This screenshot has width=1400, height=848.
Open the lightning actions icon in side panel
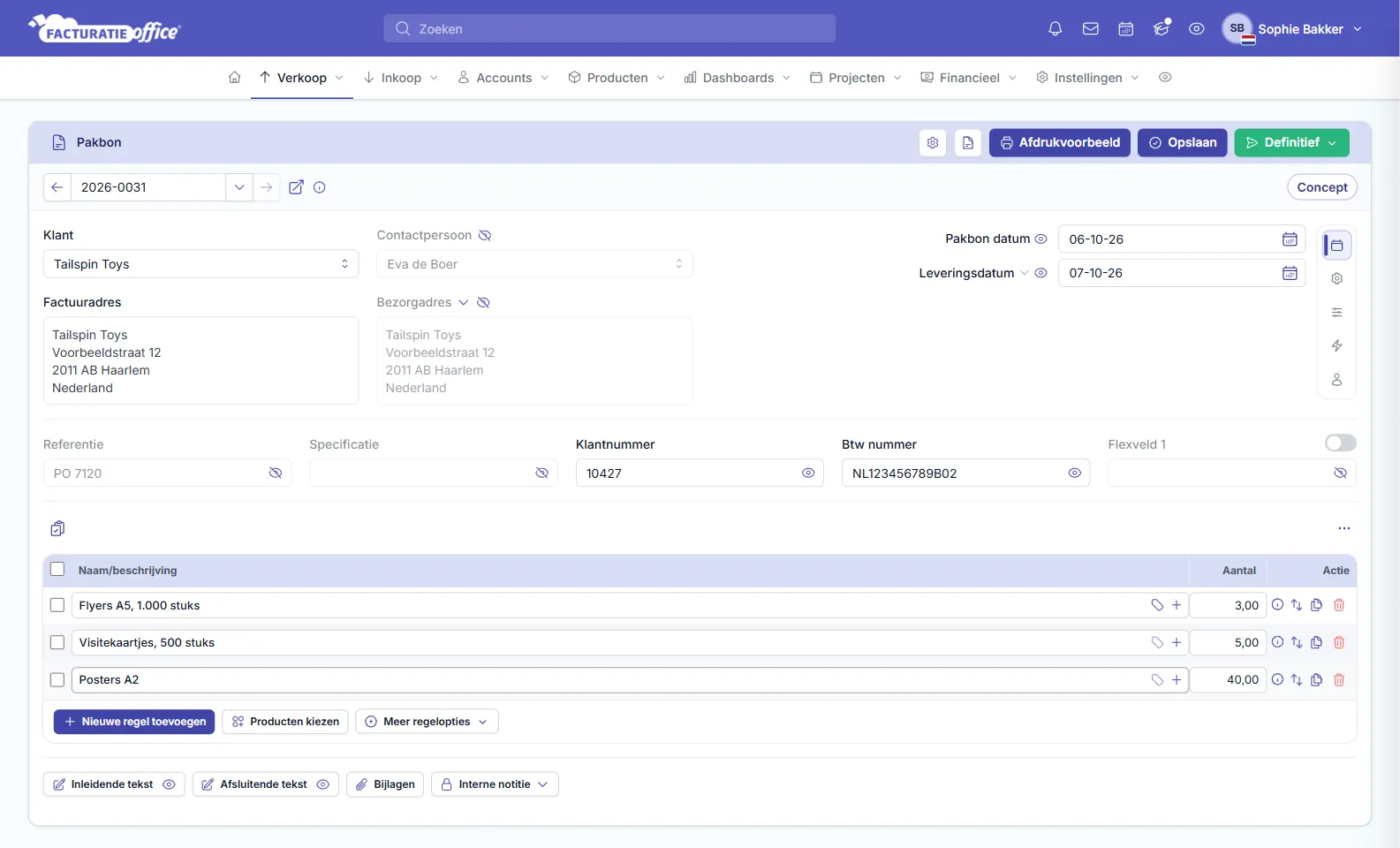tap(1337, 346)
